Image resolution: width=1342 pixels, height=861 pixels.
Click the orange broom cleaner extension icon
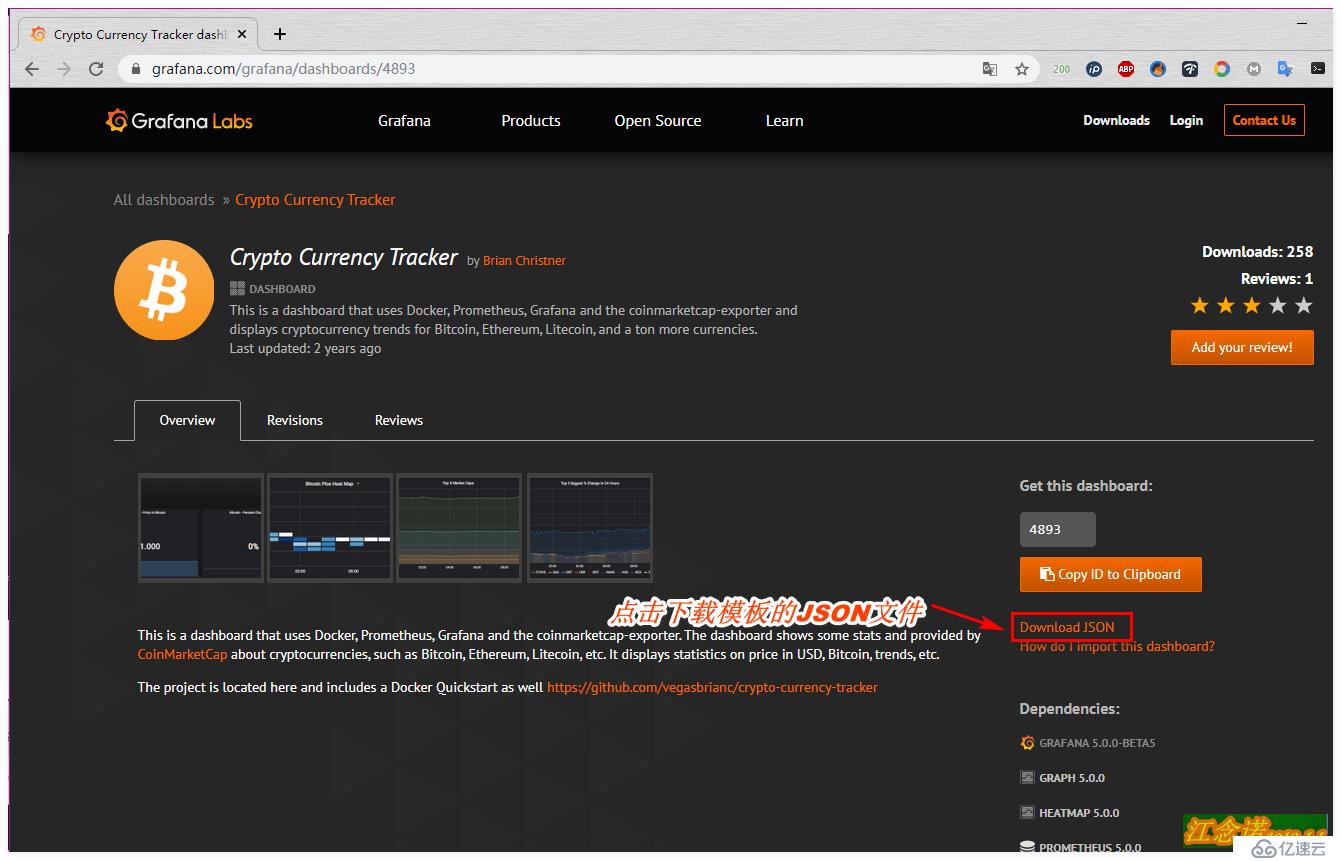click(1158, 69)
